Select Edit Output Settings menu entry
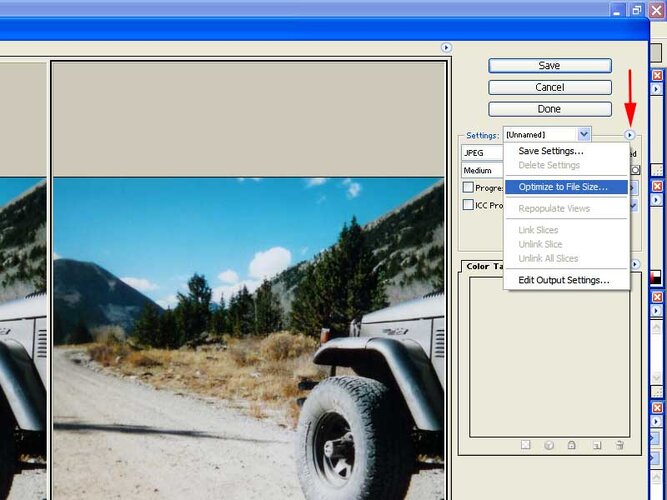The image size is (667, 500). click(564, 280)
